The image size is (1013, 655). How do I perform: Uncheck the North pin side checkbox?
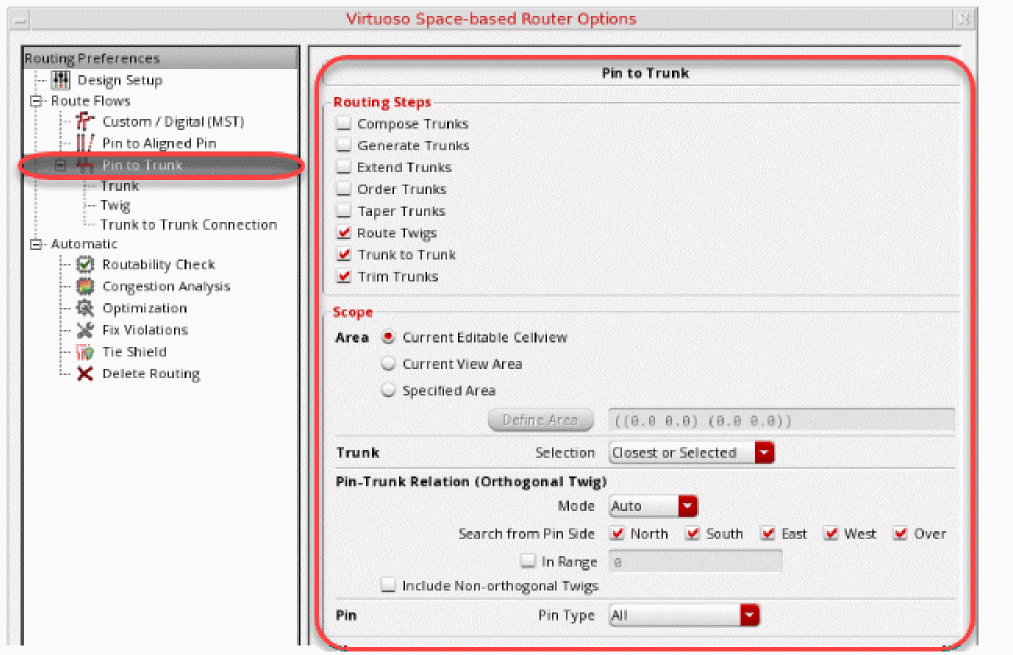(618, 534)
